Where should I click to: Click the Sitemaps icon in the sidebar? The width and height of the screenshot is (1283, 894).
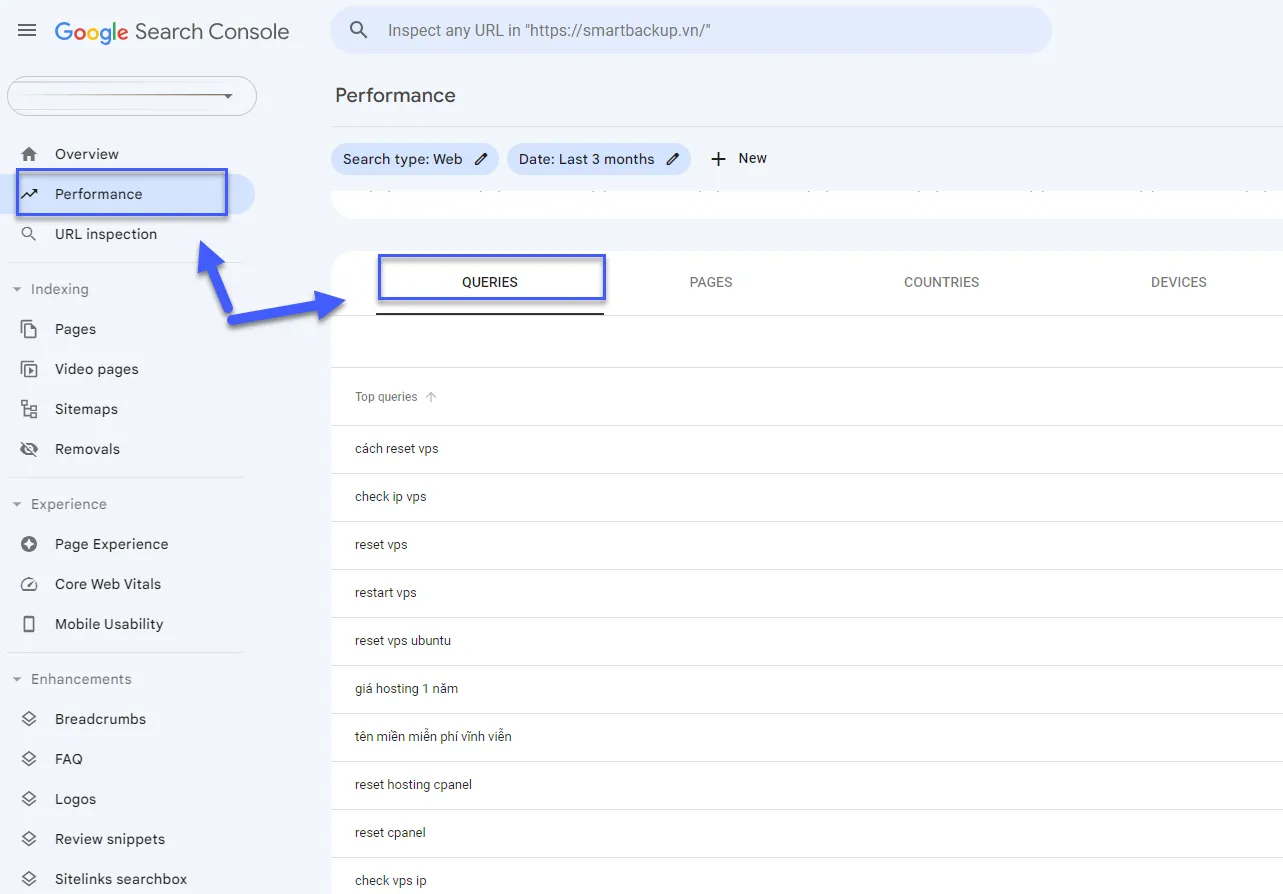(29, 408)
